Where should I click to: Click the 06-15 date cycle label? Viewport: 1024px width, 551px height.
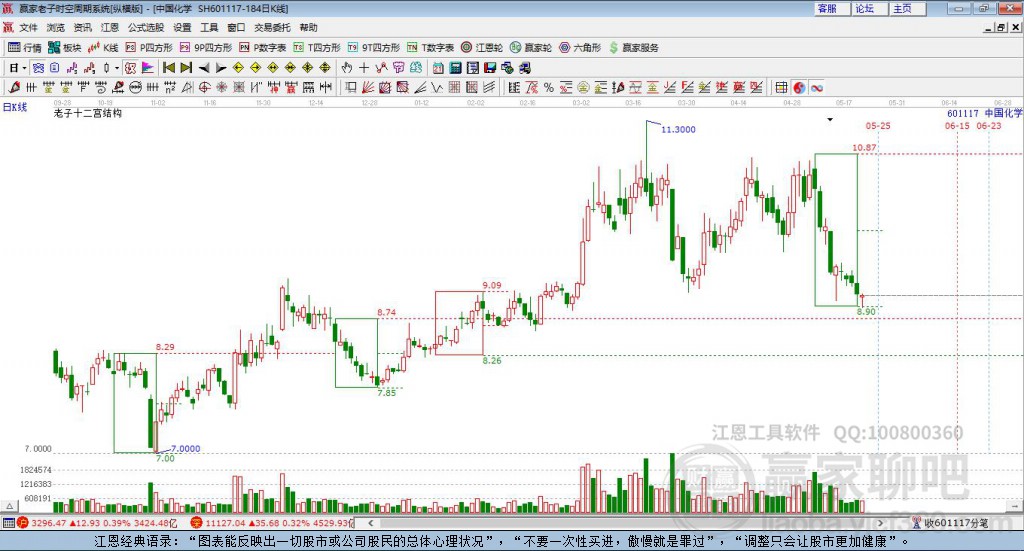click(x=957, y=125)
